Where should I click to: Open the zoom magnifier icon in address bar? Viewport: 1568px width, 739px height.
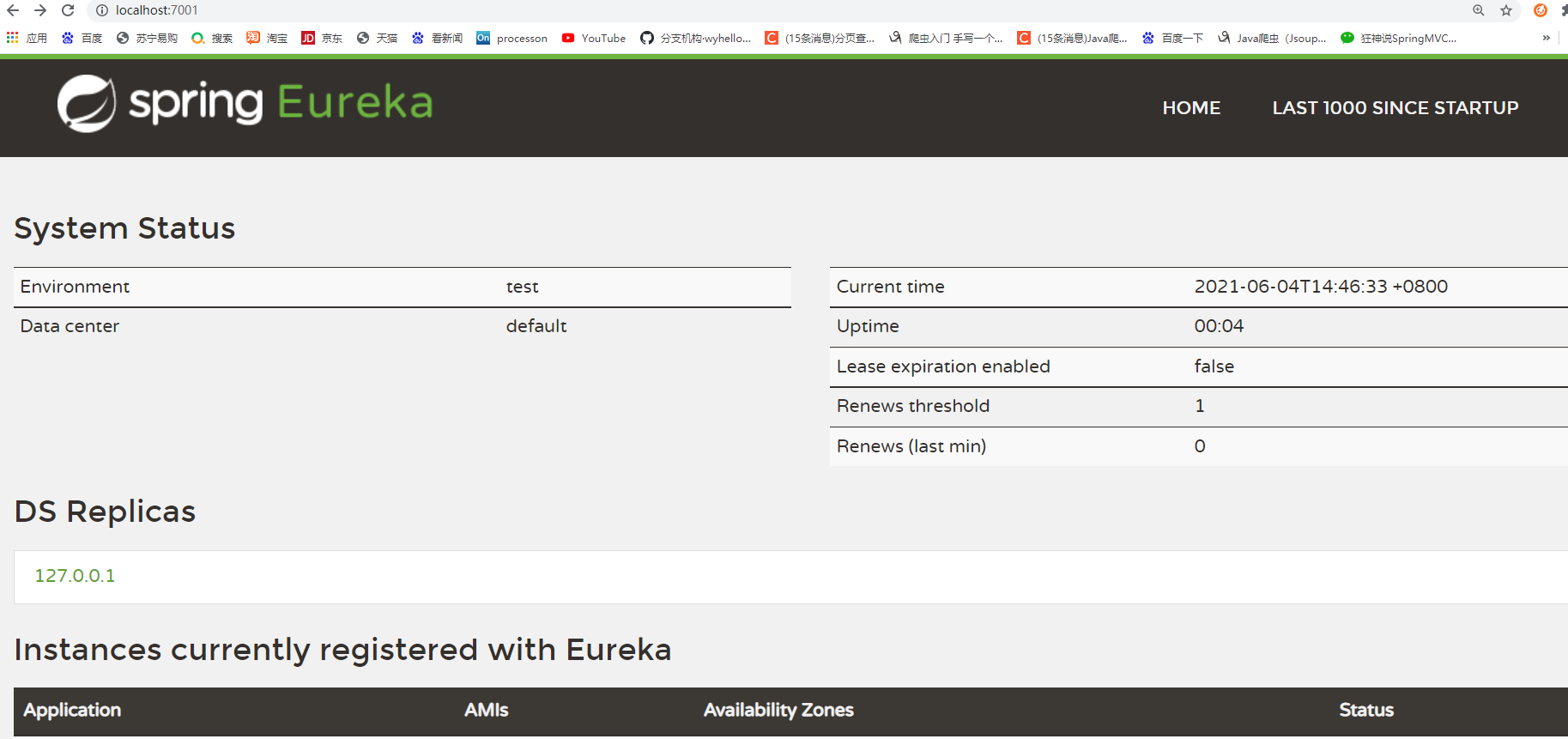tap(1479, 10)
